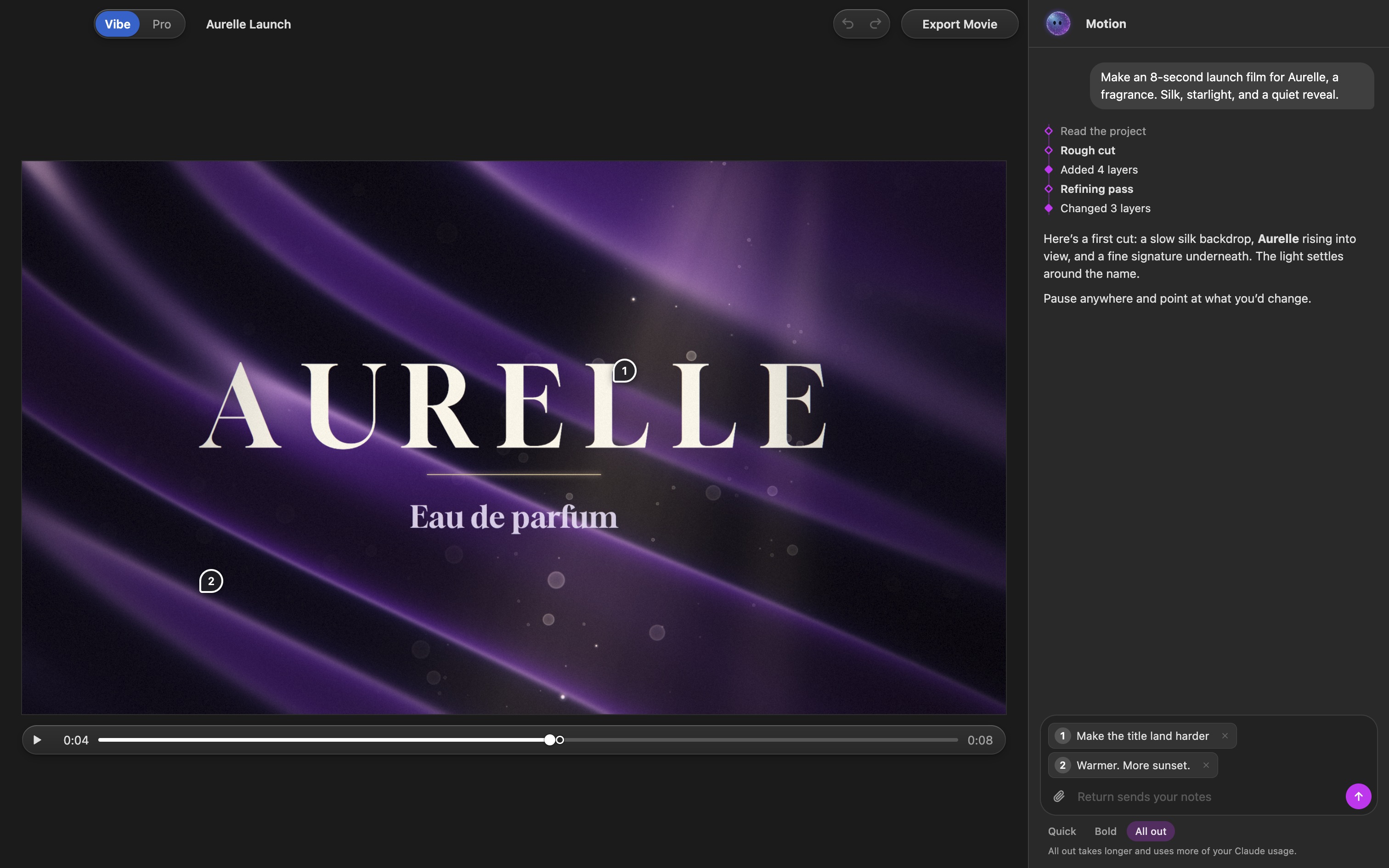
Task: Click the 'Rough cut' step
Action: pyautogui.click(x=1088, y=151)
